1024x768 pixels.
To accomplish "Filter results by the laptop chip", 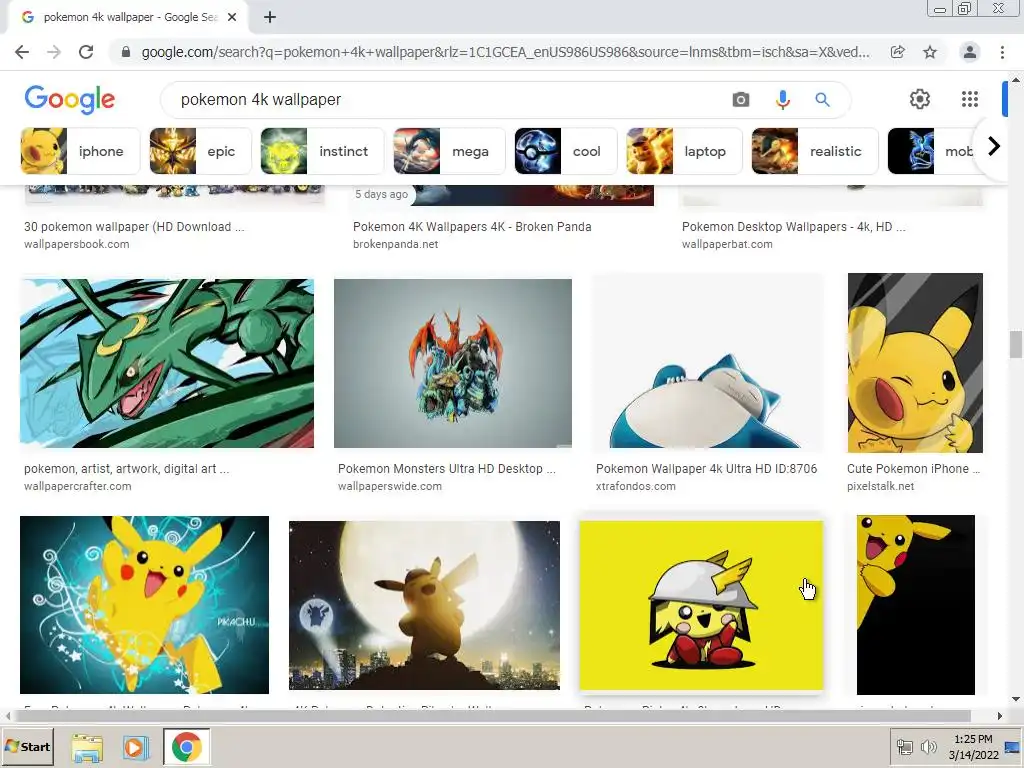I will point(684,151).
